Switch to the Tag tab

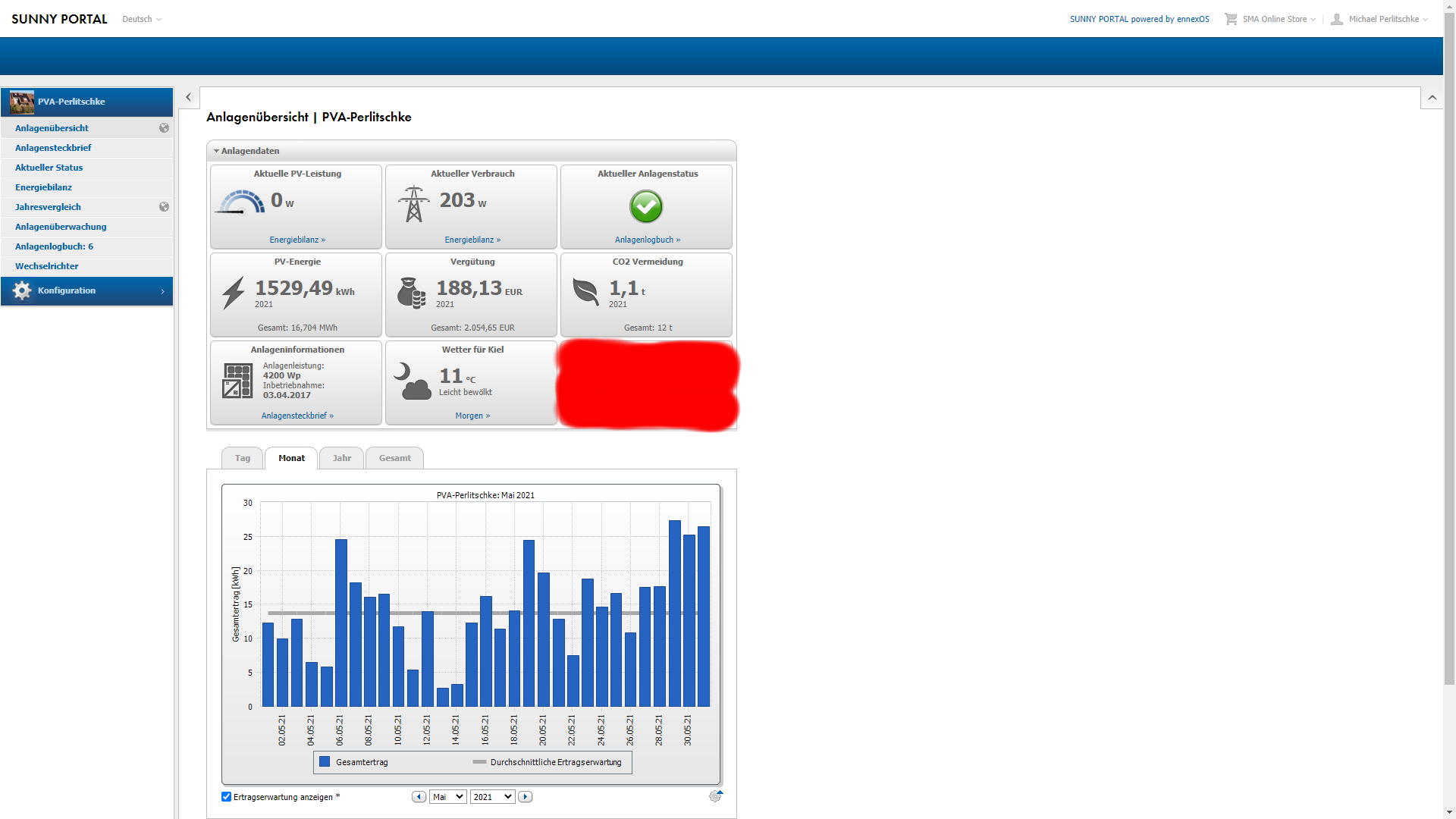pos(242,458)
